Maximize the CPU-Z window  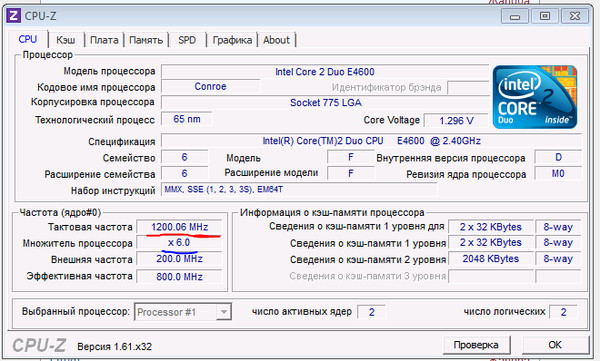coord(545,16)
